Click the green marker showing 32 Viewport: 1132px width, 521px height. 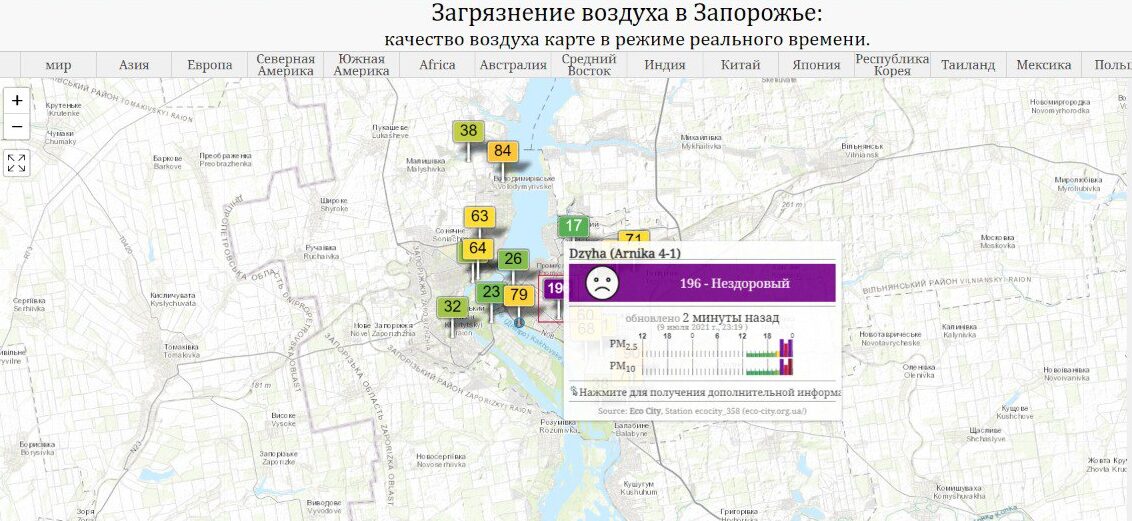coord(452,307)
